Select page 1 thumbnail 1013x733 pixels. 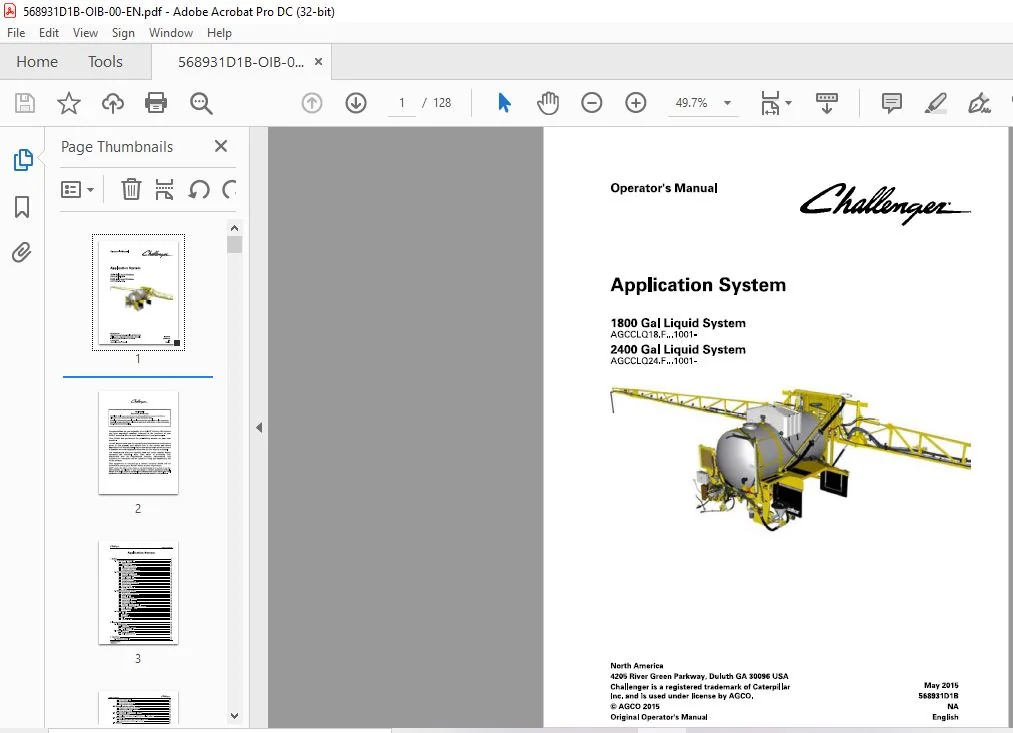click(138, 293)
